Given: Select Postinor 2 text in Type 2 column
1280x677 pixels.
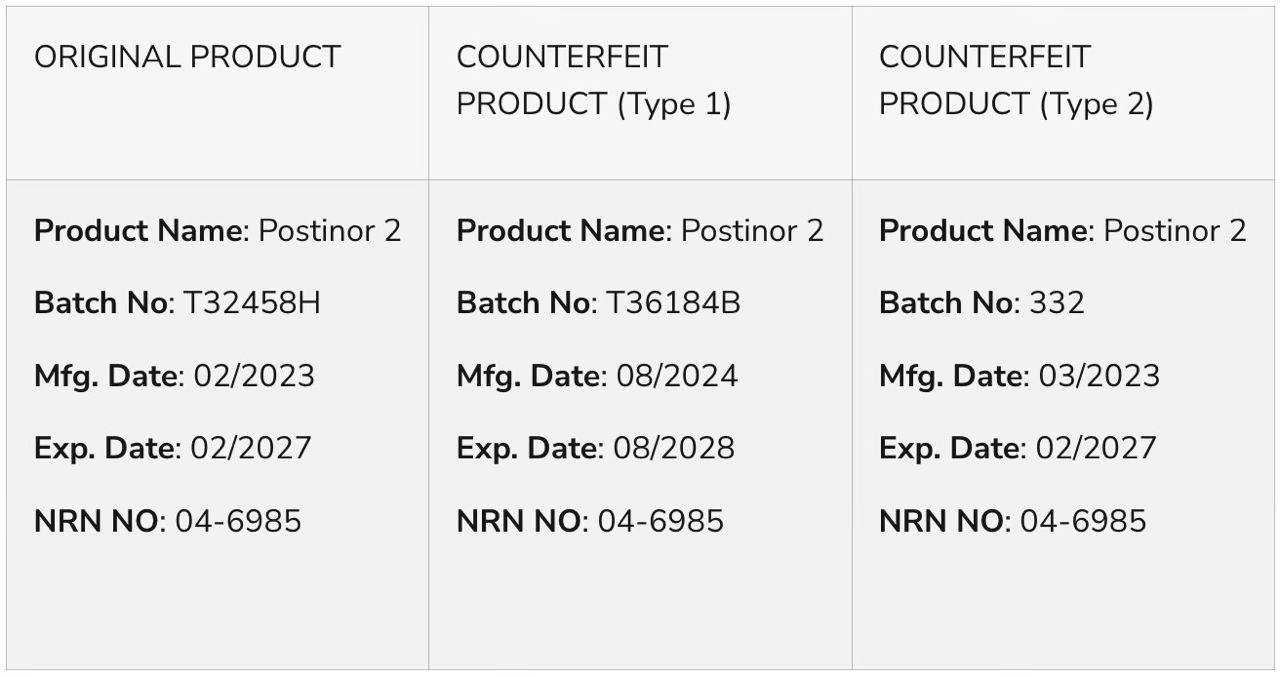Looking at the screenshot, I should click(1175, 231).
